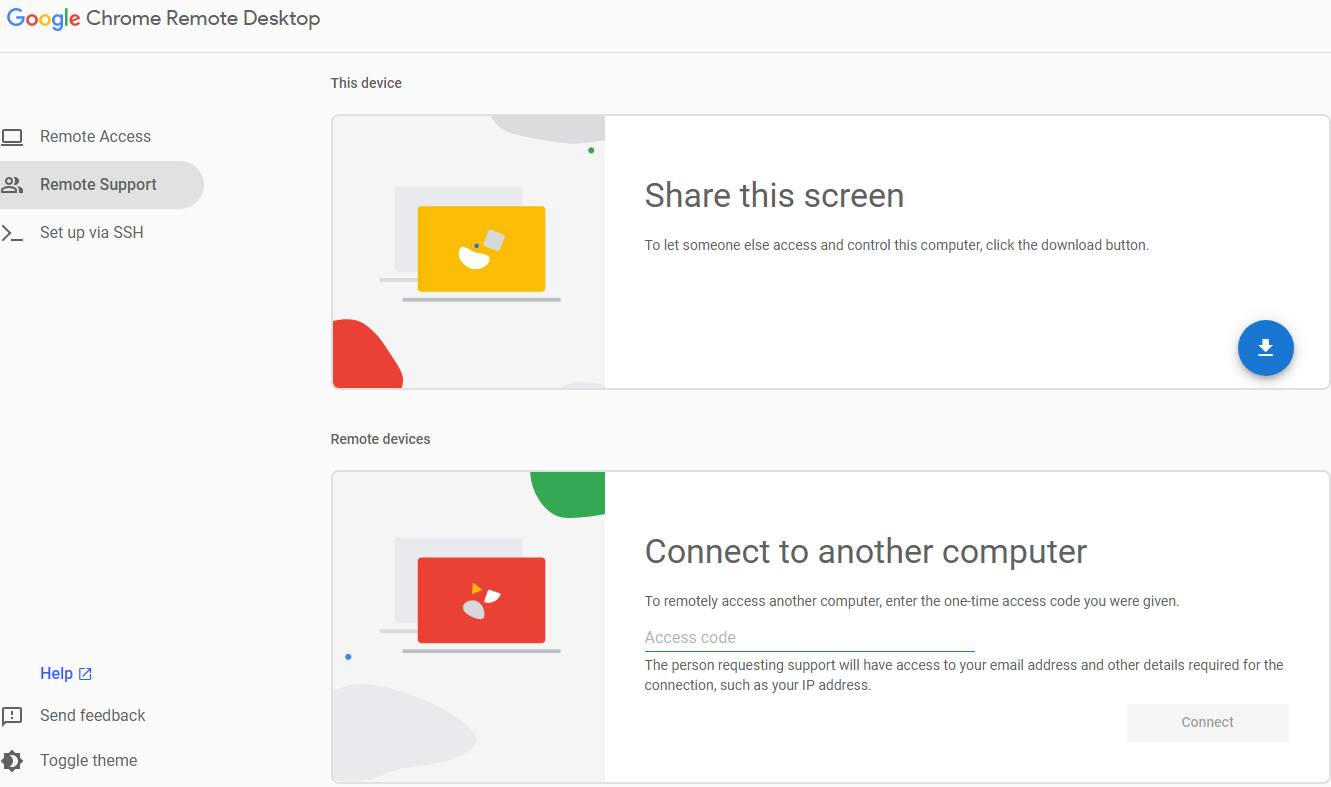Image resolution: width=1331 pixels, height=787 pixels.
Task: Click the red Connect computer illustration
Action: 469,627
